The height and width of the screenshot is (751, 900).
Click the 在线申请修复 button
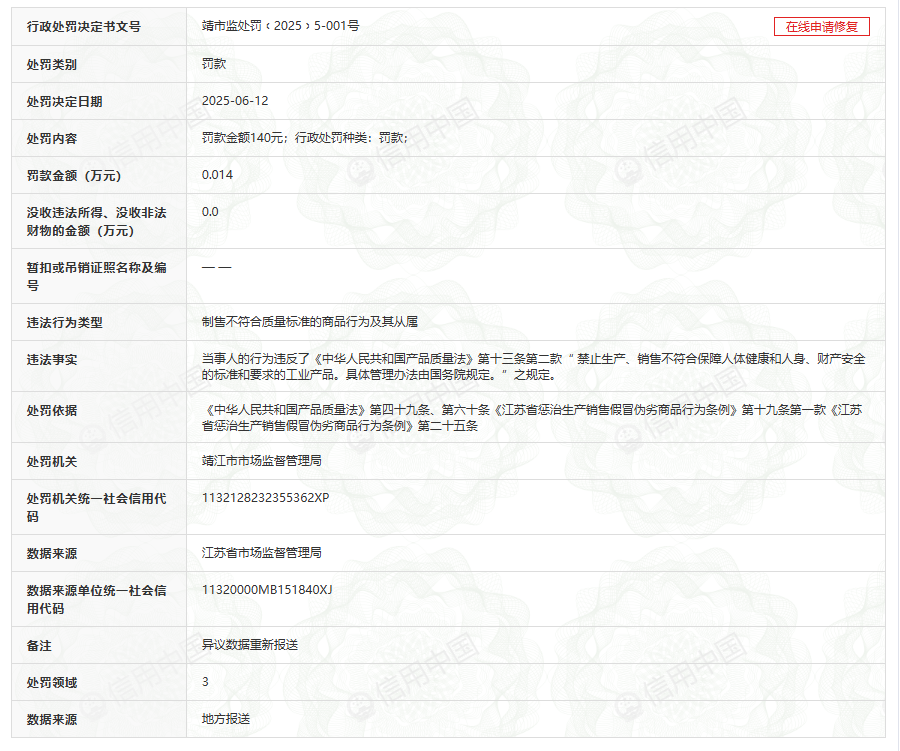(x=821, y=26)
